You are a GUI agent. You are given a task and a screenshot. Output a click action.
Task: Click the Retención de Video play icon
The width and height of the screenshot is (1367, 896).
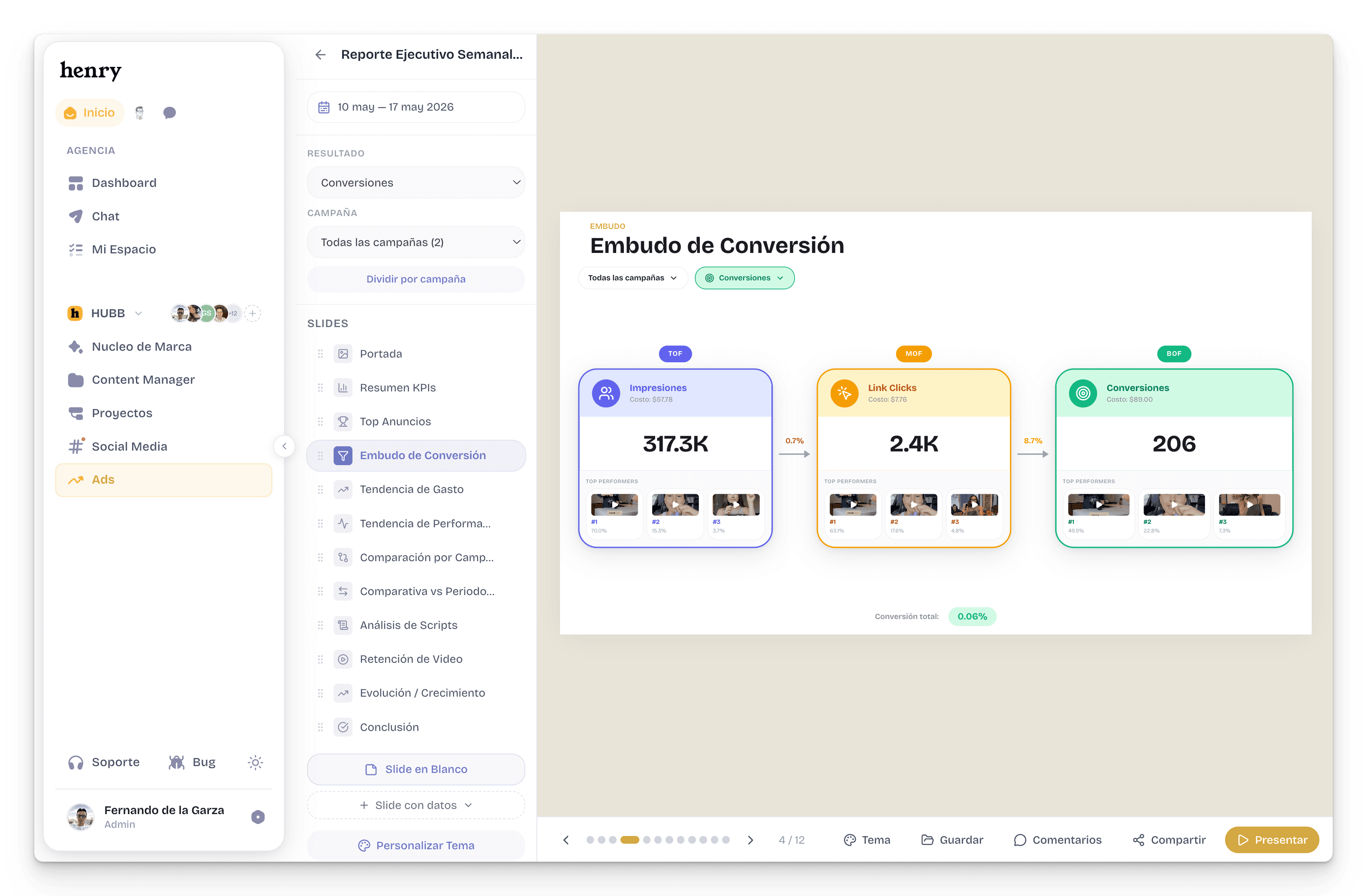pyautogui.click(x=343, y=659)
